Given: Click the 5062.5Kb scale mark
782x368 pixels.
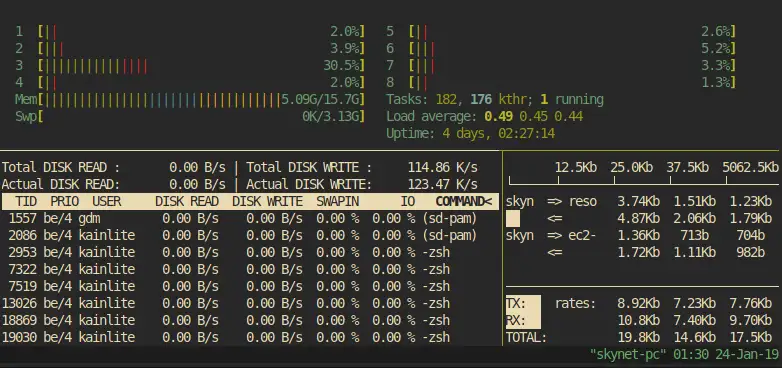Looking at the screenshot, I should 751,168.
